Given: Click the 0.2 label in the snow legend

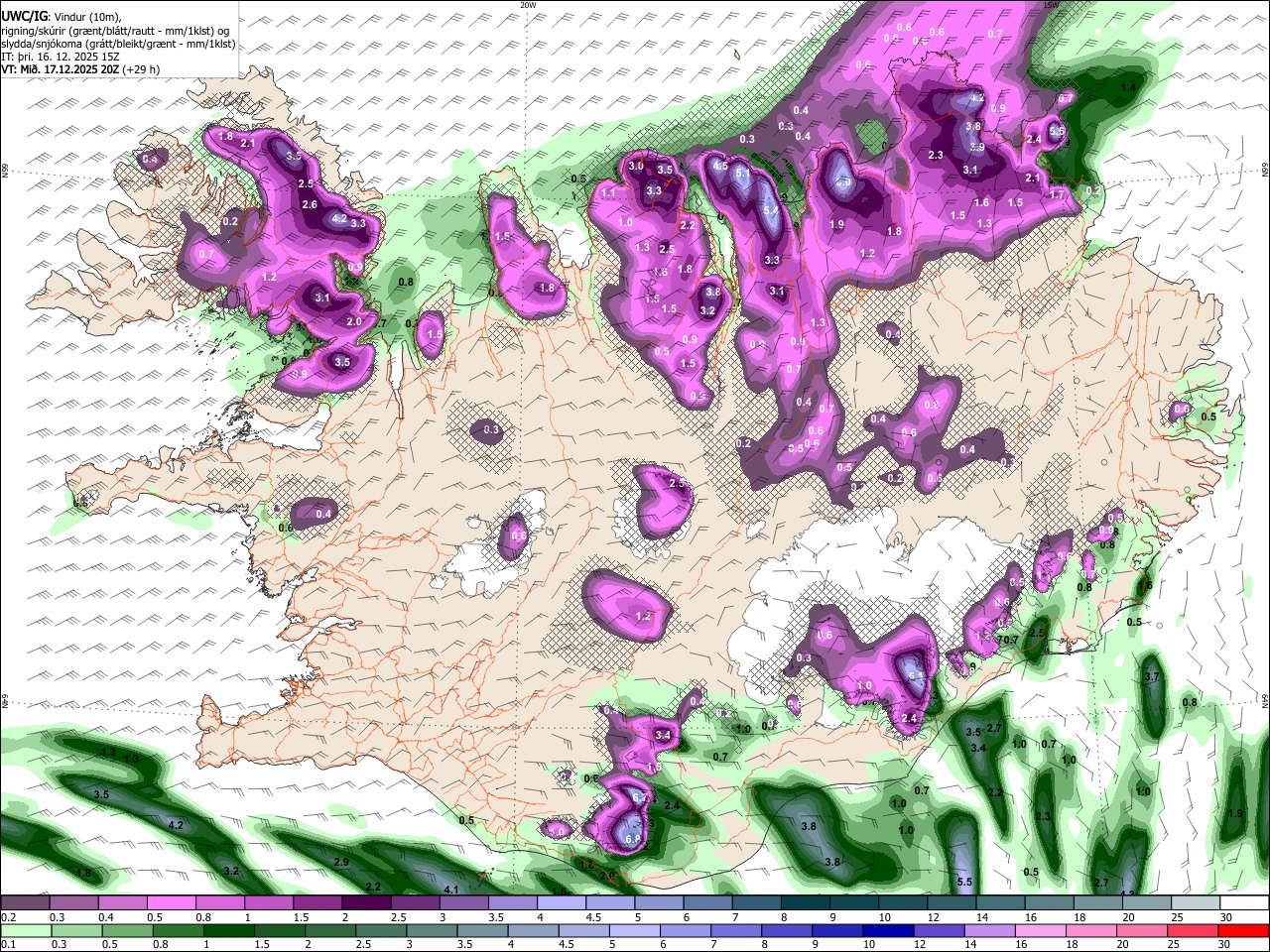Looking at the screenshot, I should (x=8, y=917).
